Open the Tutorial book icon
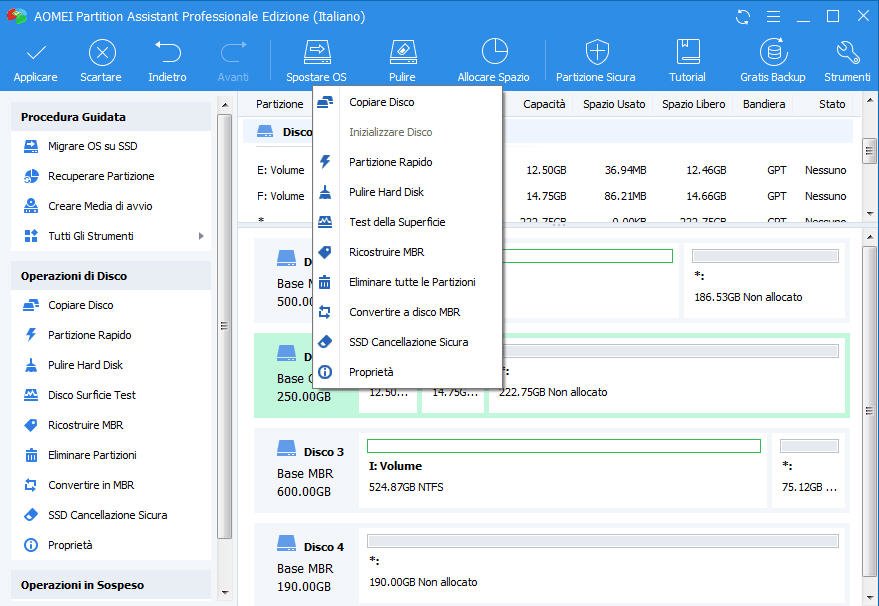 point(687,52)
